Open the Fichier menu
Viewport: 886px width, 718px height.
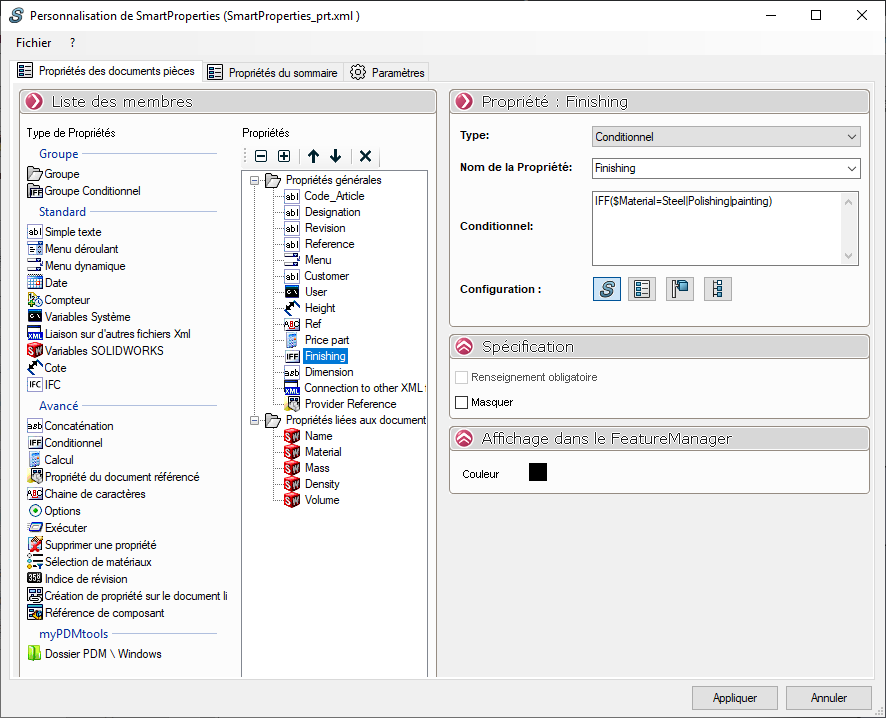pos(33,43)
